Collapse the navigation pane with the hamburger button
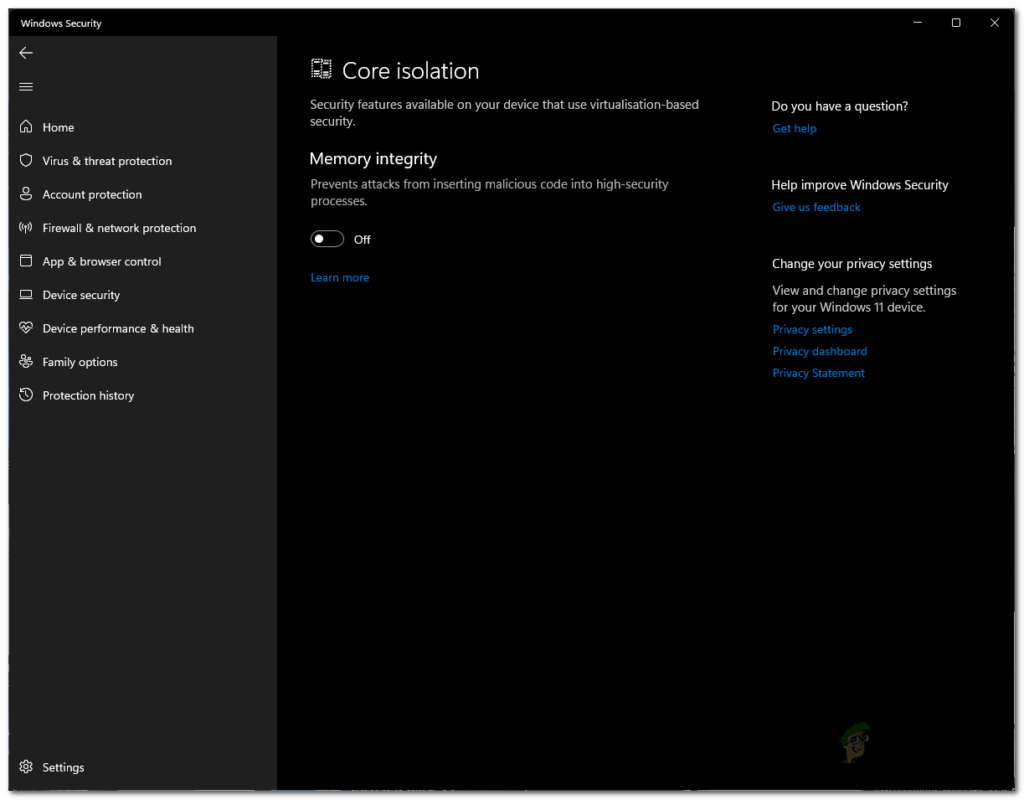The height and width of the screenshot is (800, 1024). [25, 86]
